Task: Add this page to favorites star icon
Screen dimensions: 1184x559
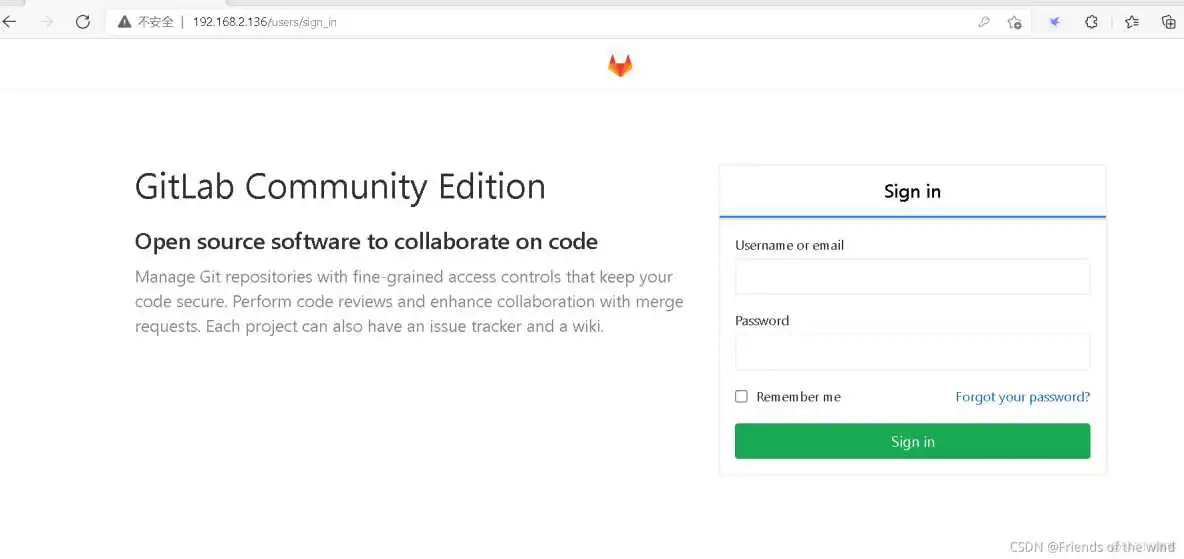Action: 1015,21
